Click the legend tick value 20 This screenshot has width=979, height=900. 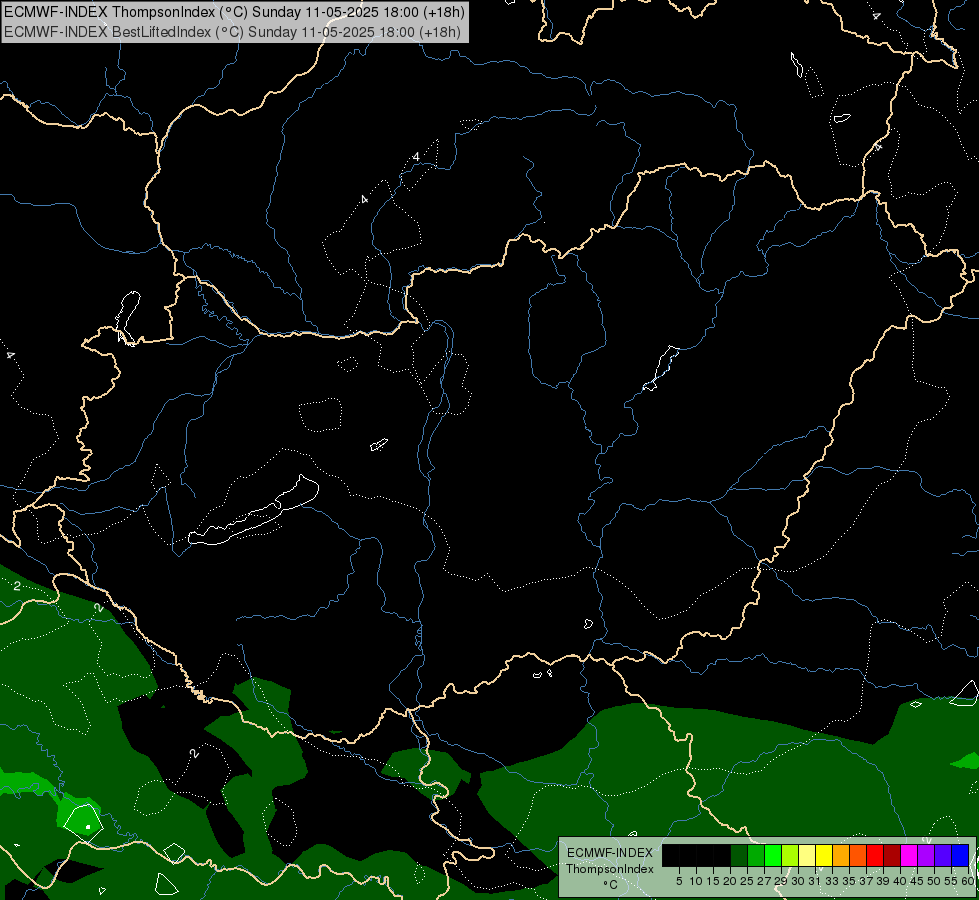pyautogui.click(x=730, y=881)
